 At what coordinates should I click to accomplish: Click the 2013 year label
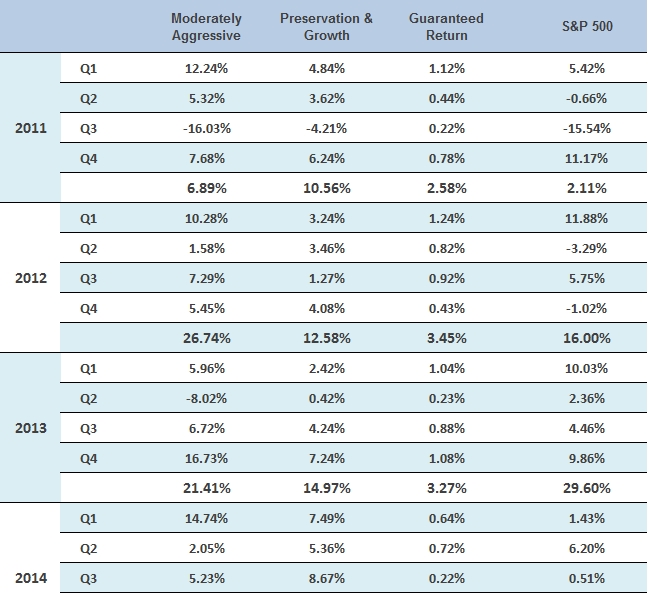coord(31,428)
